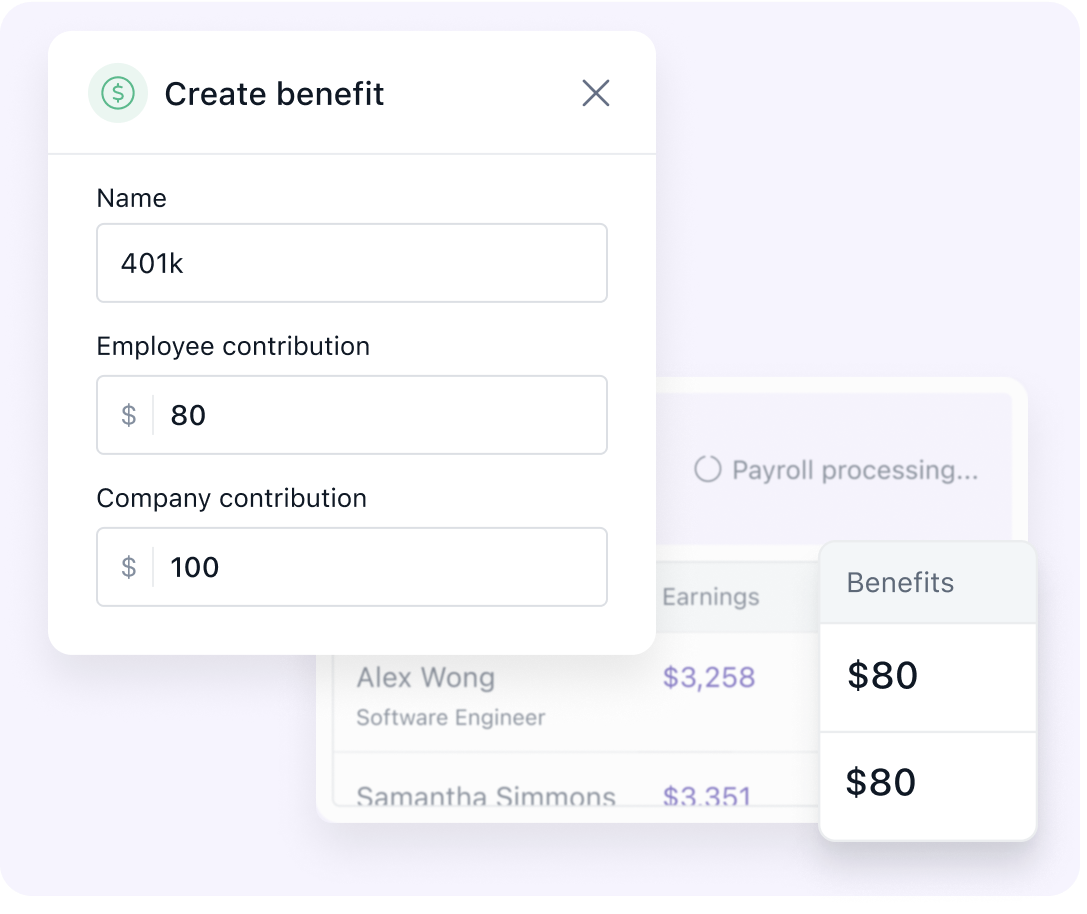Click the Payroll processing status text
This screenshot has width=1087, height=914.
coord(855,470)
